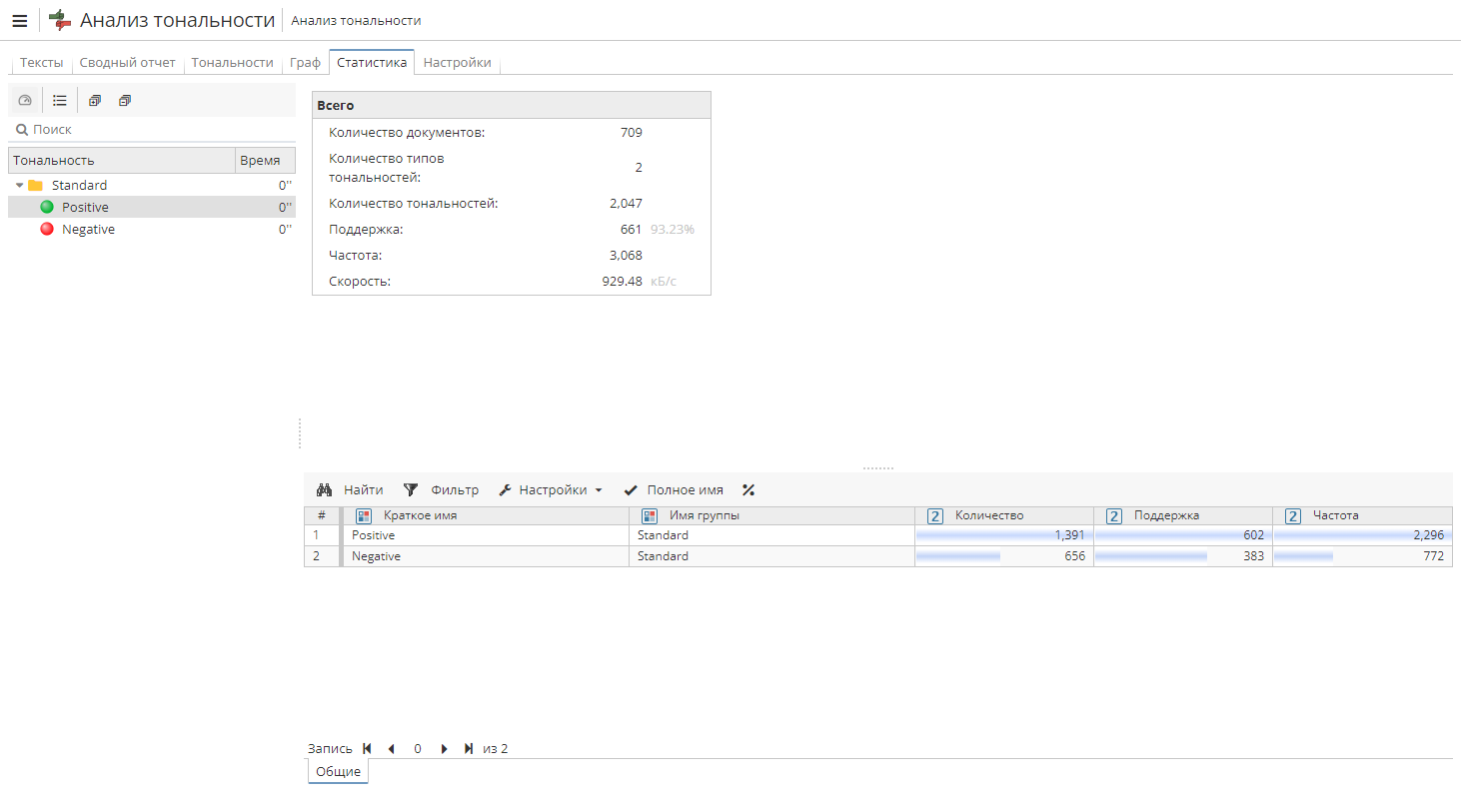Toggle the list view icon
This screenshot has height=812, width=1461.
pos(60,101)
